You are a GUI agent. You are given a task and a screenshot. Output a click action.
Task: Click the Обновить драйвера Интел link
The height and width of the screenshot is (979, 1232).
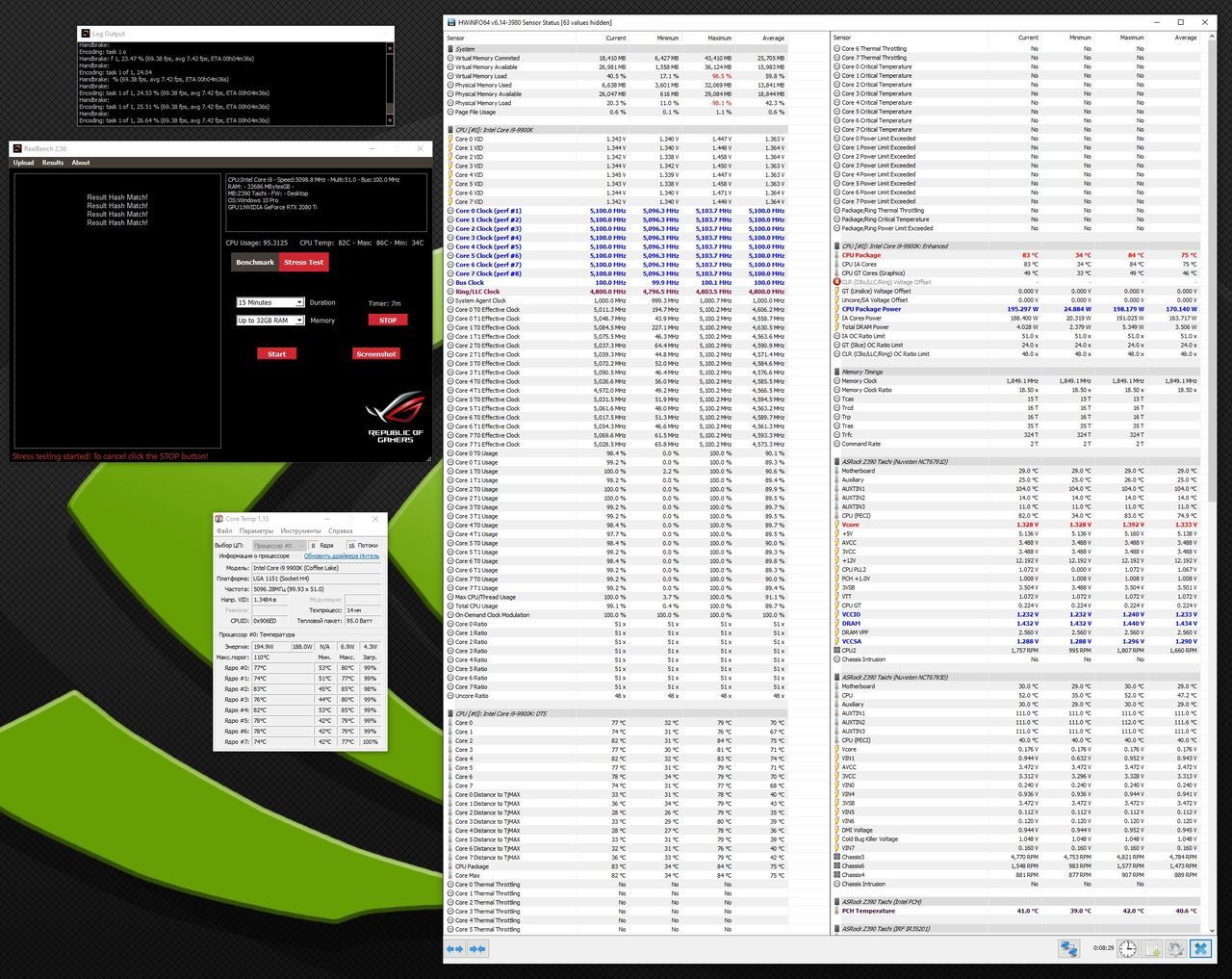(x=342, y=555)
